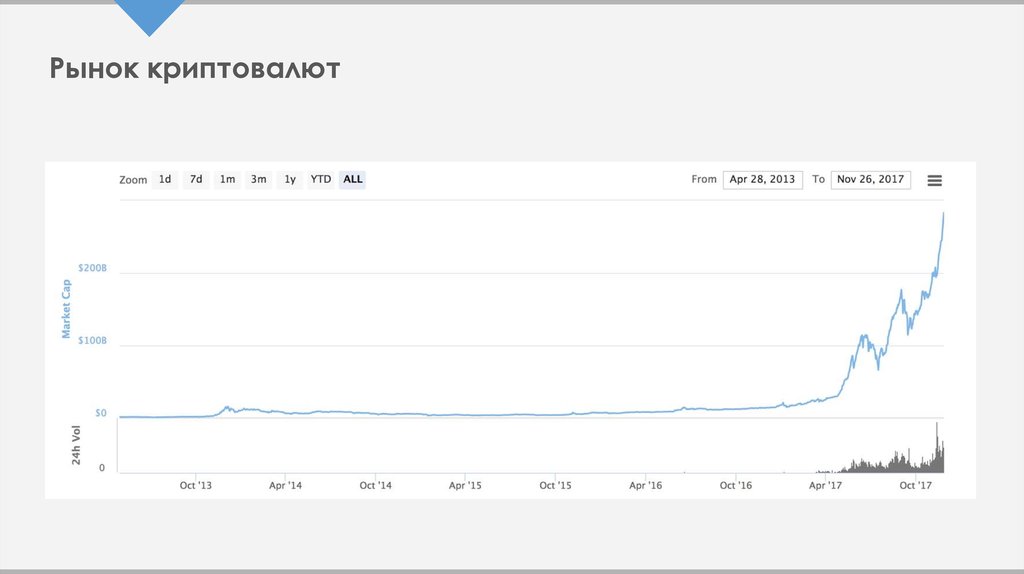Click the Oct '17 x-axis label
The image size is (1024, 574).
[x=915, y=485]
